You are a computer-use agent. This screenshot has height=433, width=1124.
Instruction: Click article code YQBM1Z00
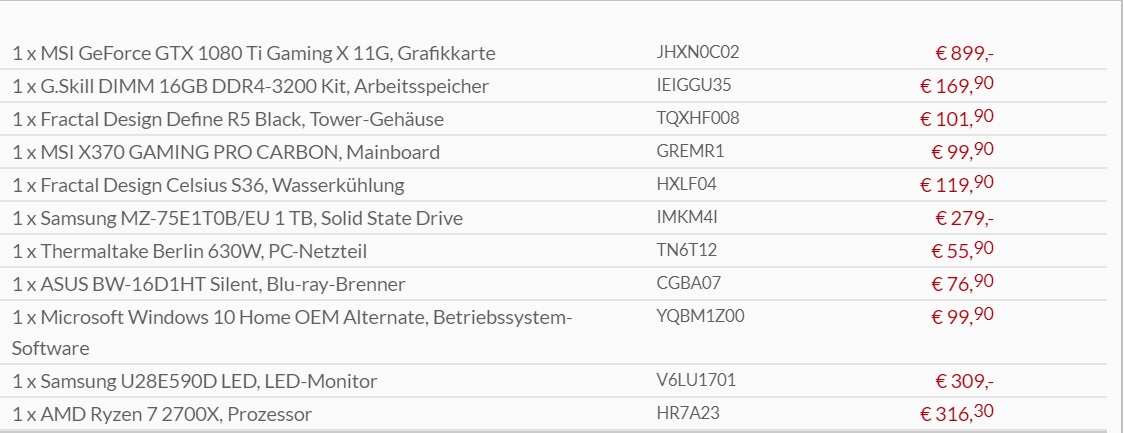[700, 316]
